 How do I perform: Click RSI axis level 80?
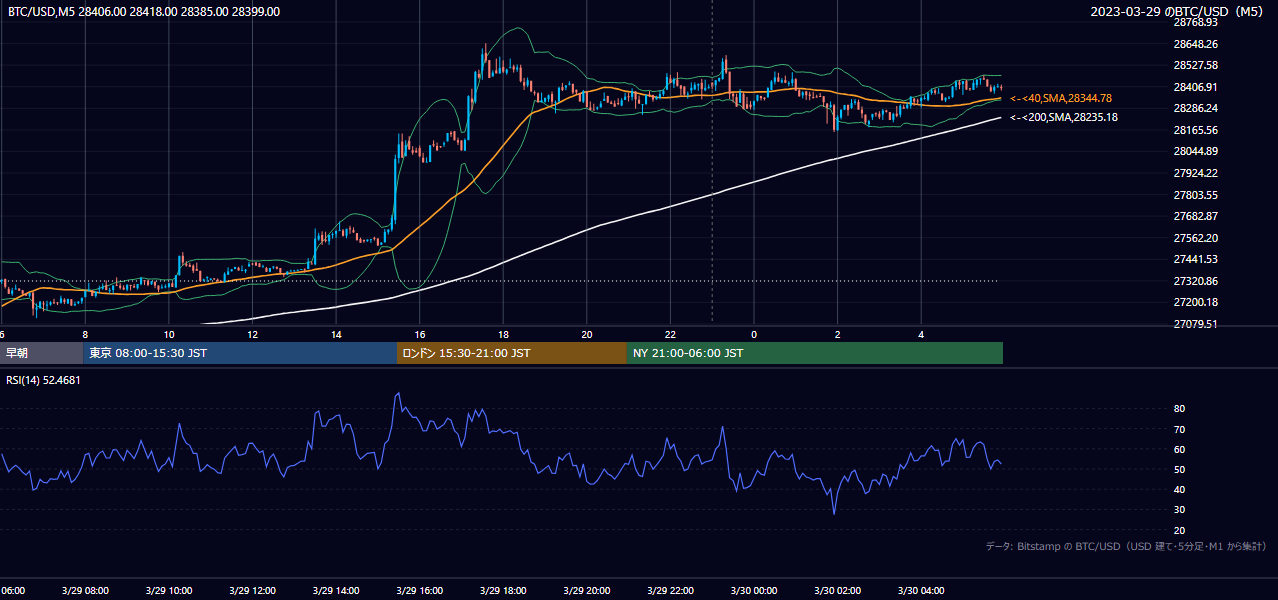pyautogui.click(x=1179, y=409)
